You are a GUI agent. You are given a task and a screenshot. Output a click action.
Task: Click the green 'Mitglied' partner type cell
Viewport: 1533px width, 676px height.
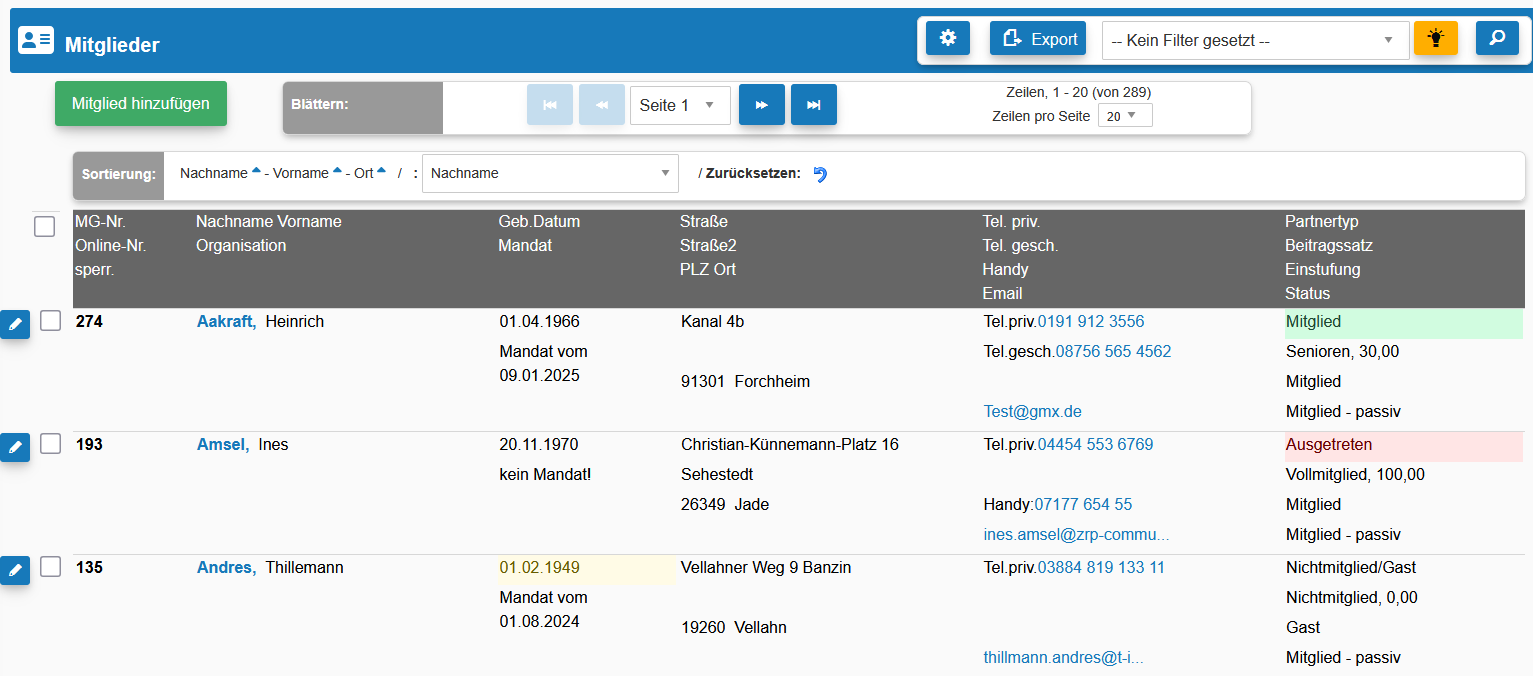point(1403,323)
